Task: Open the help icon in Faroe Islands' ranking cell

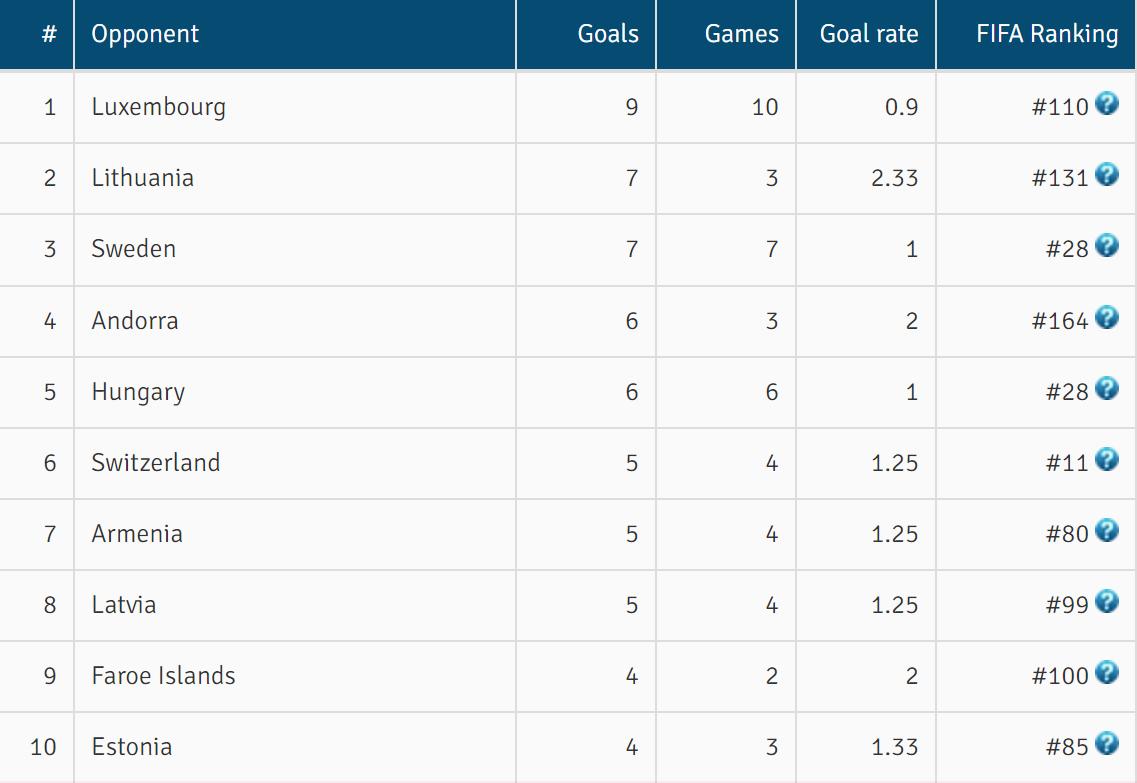Action: coord(1106,672)
